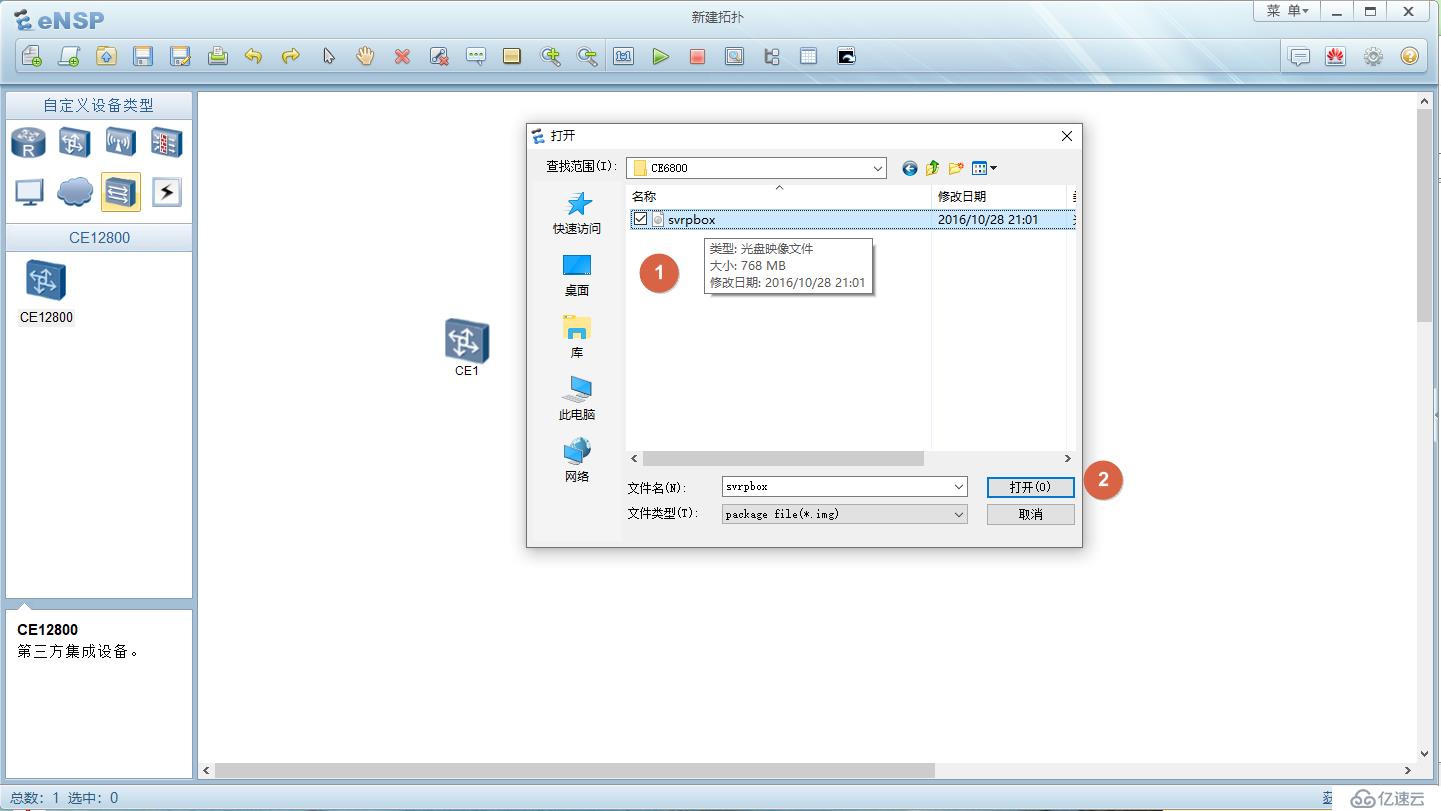Click the red X delete tool
Viewport: 1441px width, 811px height.
pos(402,56)
